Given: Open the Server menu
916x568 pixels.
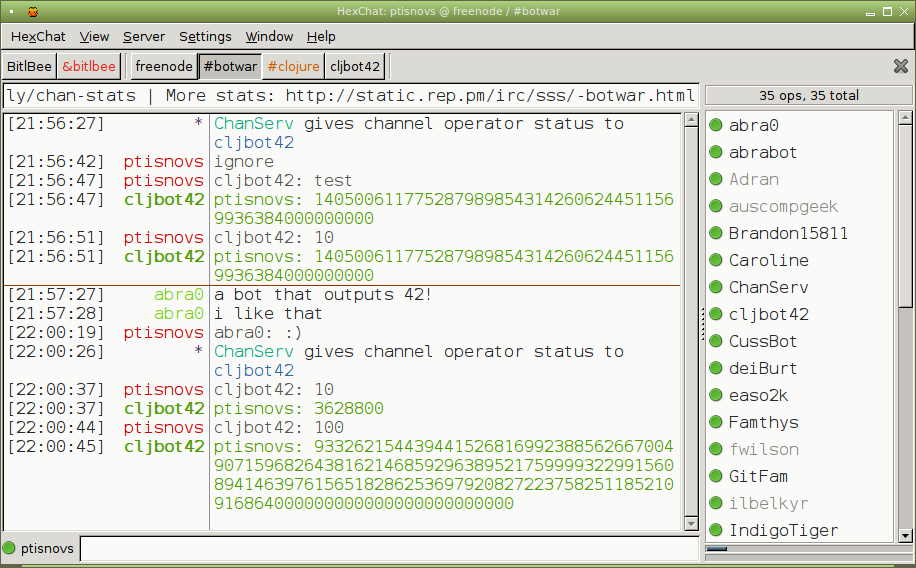Looking at the screenshot, I should [144, 37].
